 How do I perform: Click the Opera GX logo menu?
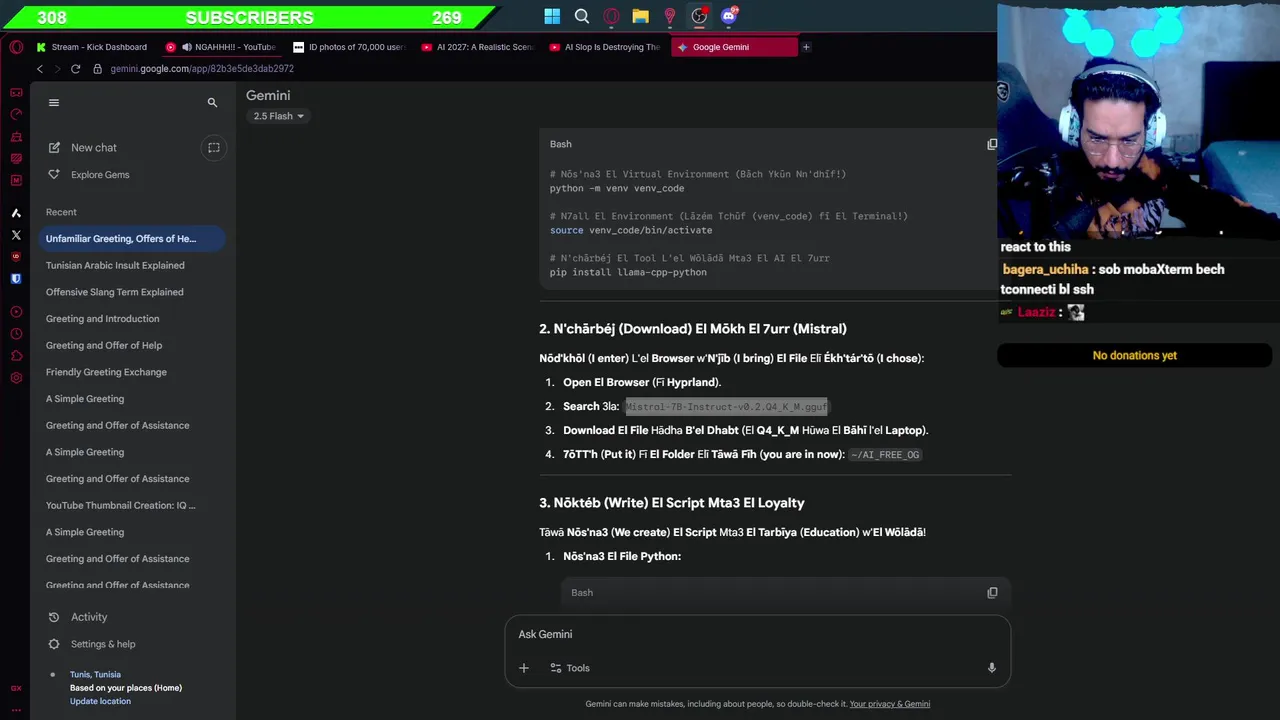(16, 47)
